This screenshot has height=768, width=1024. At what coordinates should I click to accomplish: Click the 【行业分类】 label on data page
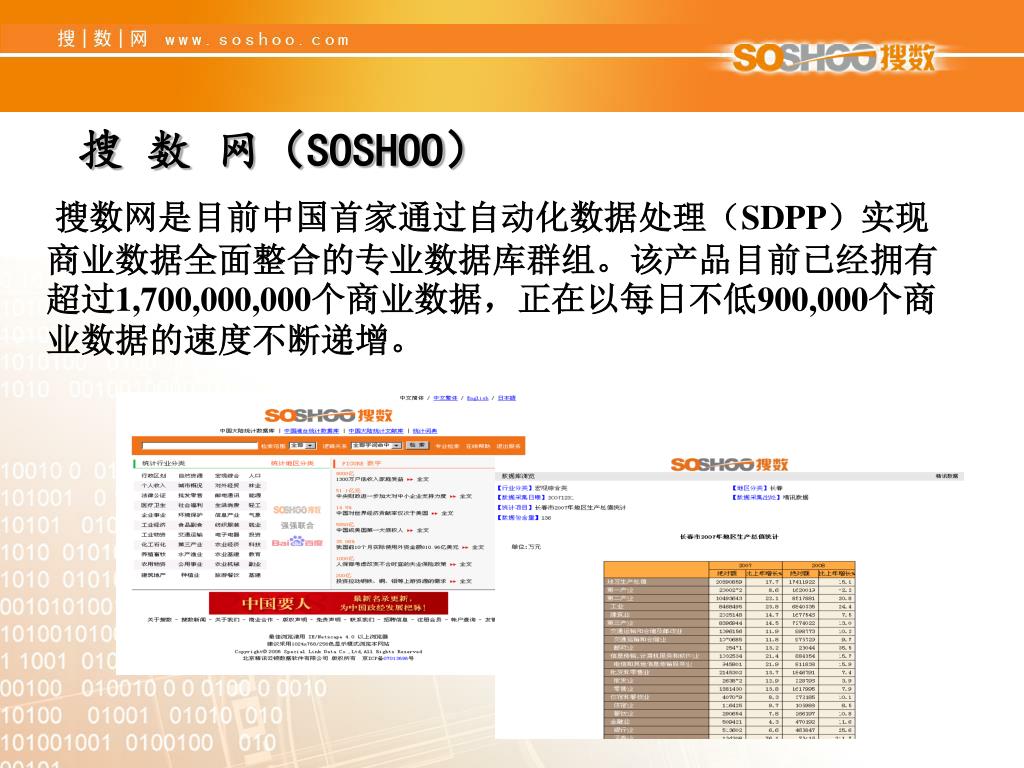(x=515, y=488)
